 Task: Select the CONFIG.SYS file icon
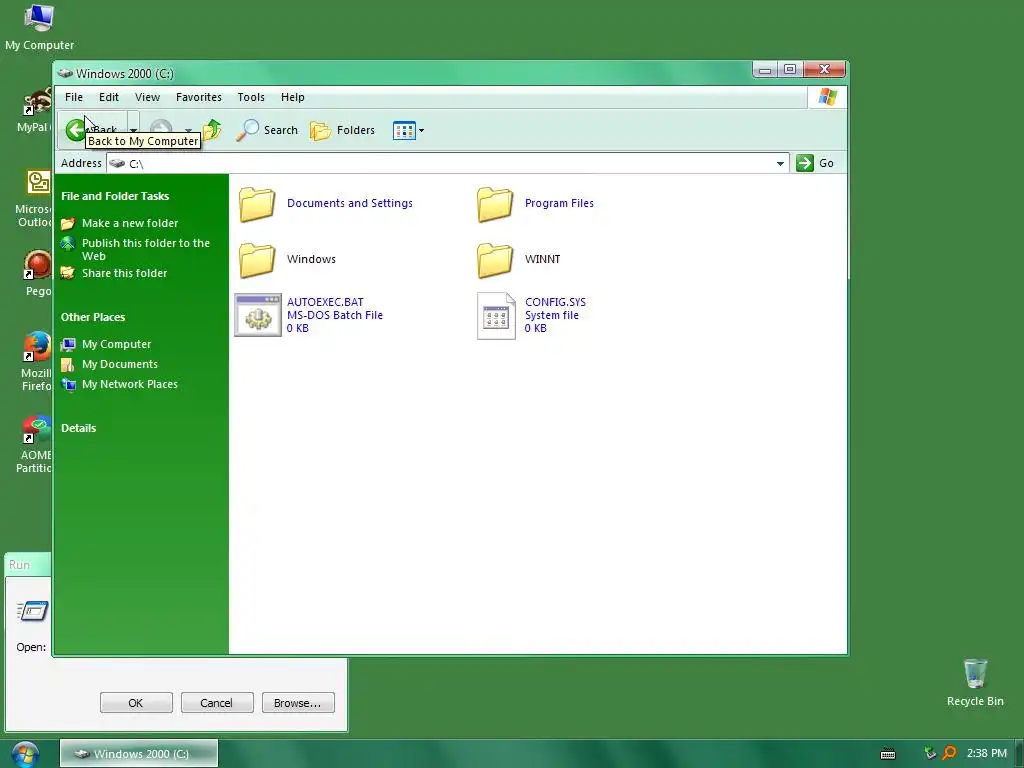(x=496, y=315)
